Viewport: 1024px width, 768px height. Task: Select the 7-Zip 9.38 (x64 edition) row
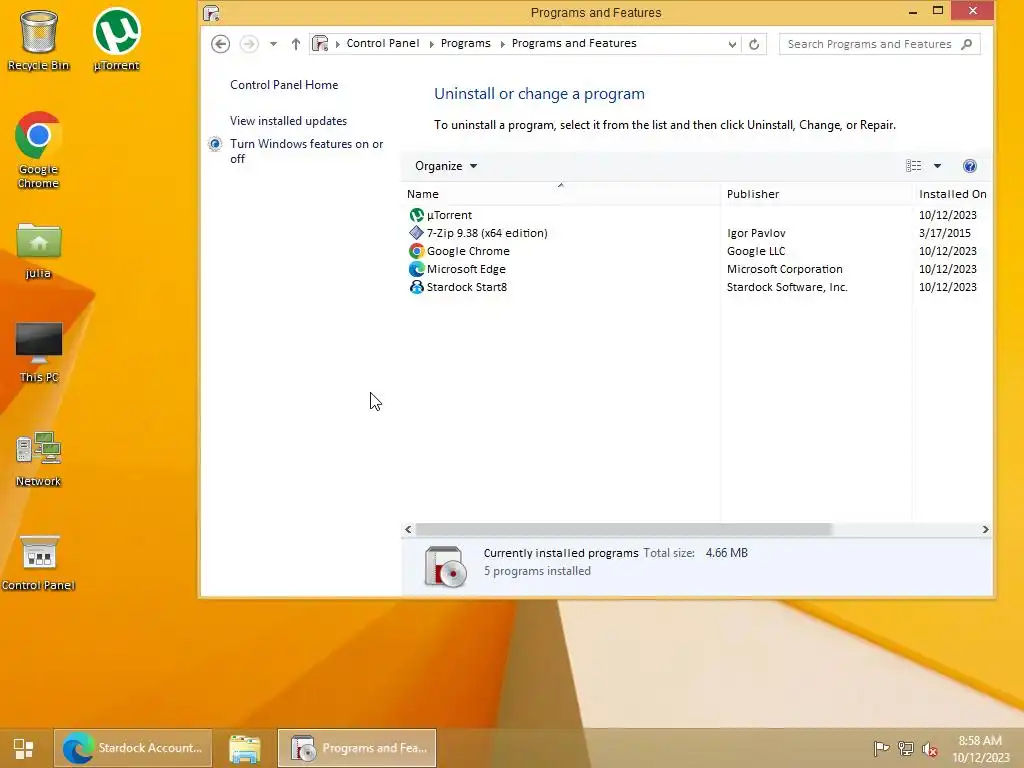697,232
